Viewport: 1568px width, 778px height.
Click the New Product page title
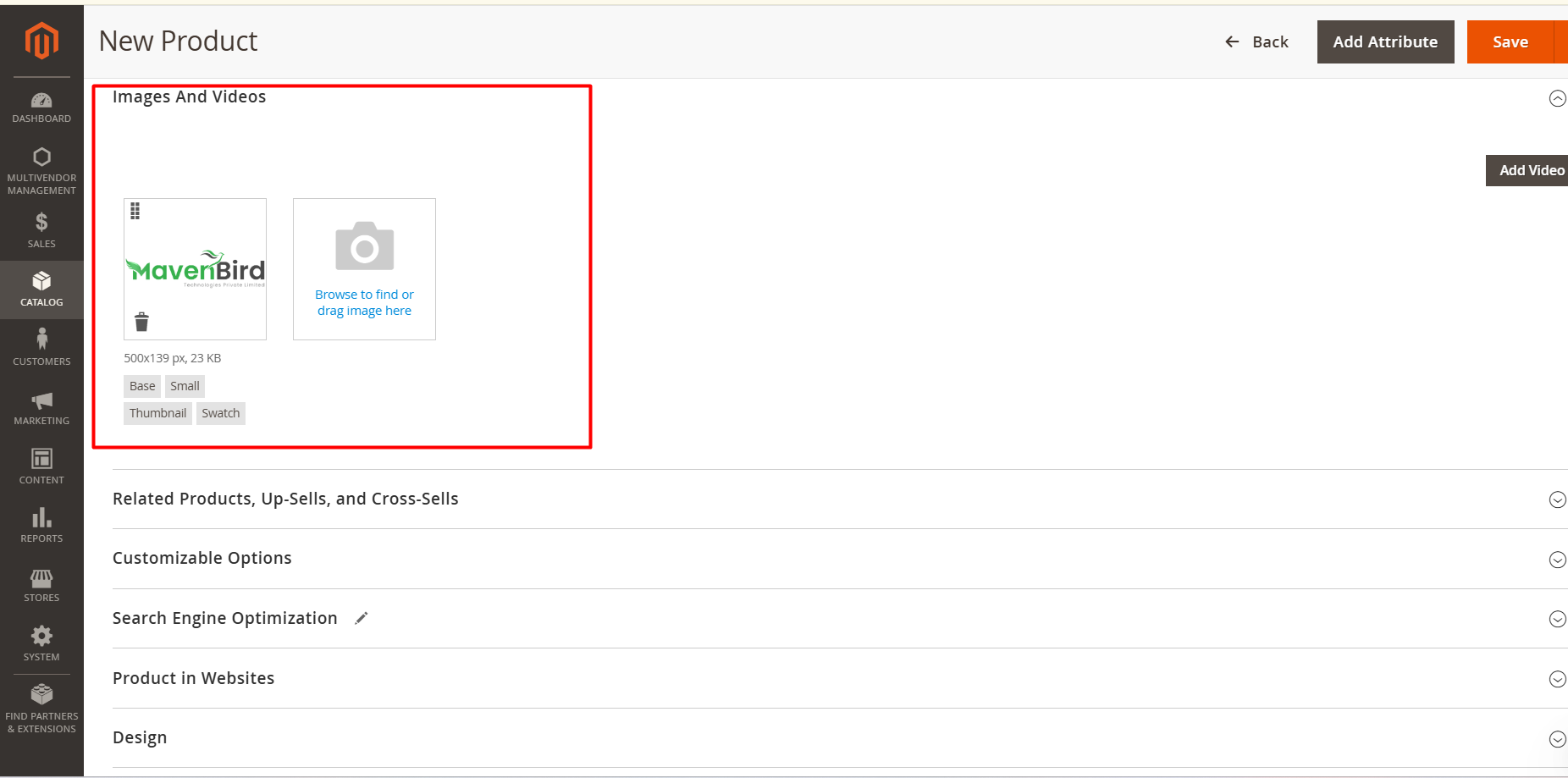pos(178,41)
